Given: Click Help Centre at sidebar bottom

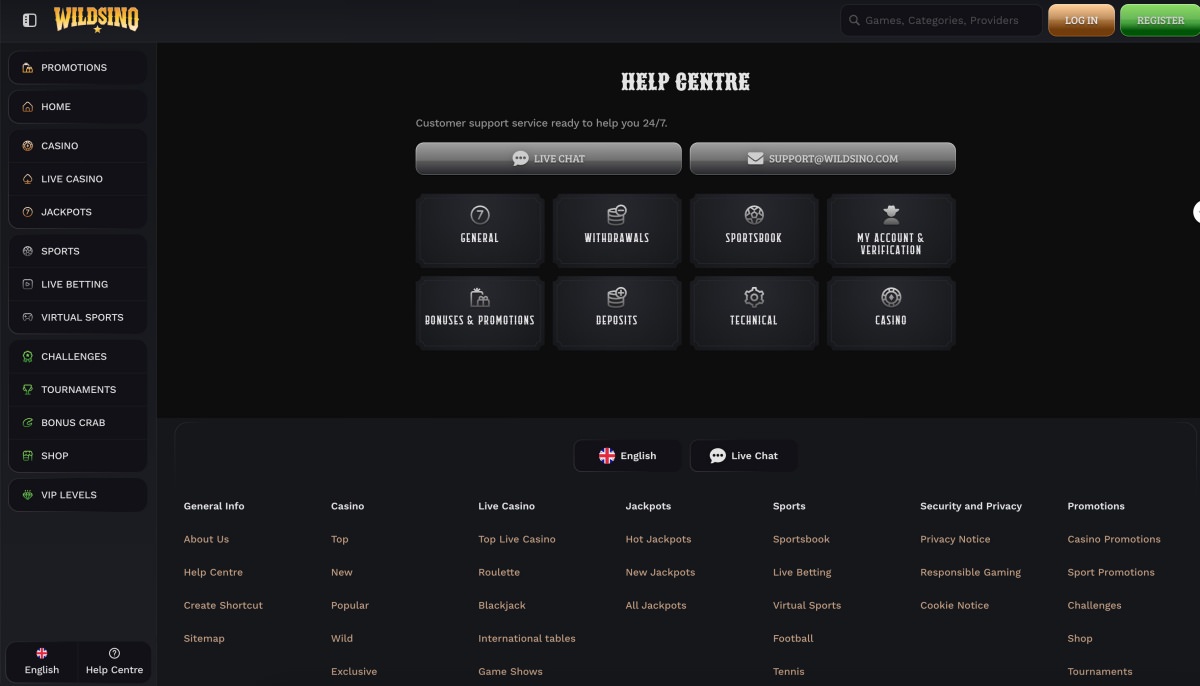Looking at the screenshot, I should (114, 662).
